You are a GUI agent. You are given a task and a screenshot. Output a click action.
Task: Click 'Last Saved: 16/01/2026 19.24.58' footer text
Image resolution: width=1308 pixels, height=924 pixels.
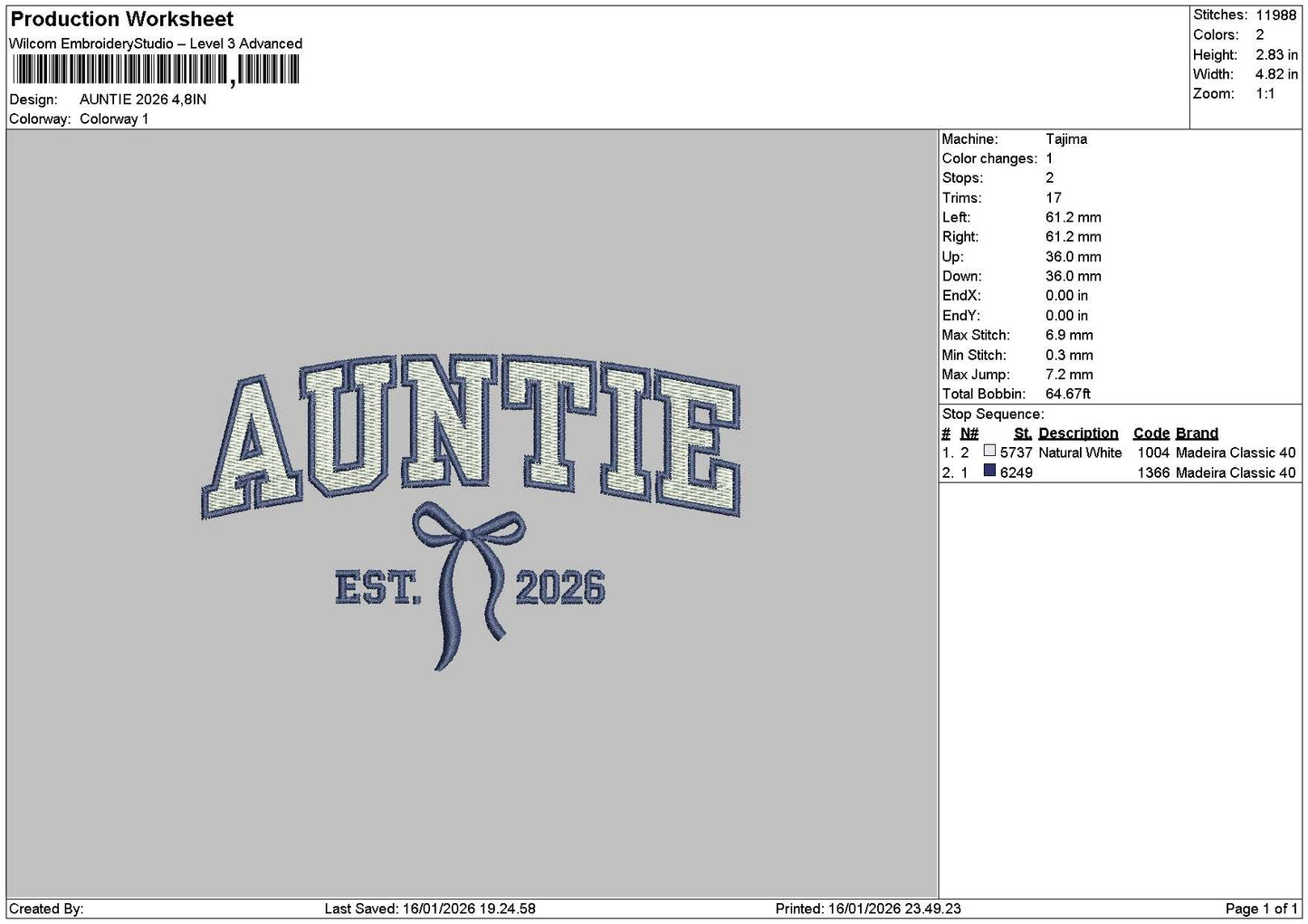430,909
